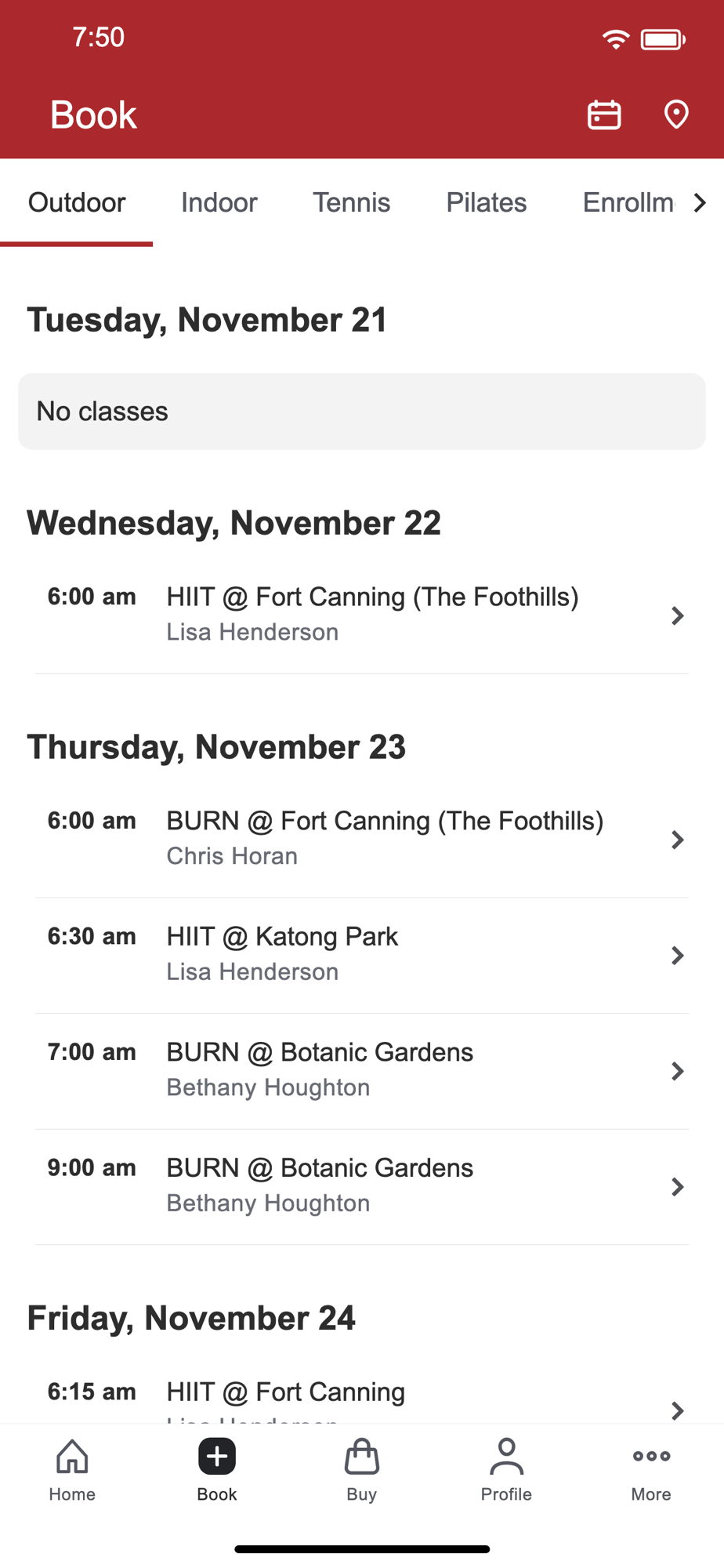724x1568 pixels.
Task: Expand Thursday BURN Fort Canning class chevron
Action: coord(678,840)
